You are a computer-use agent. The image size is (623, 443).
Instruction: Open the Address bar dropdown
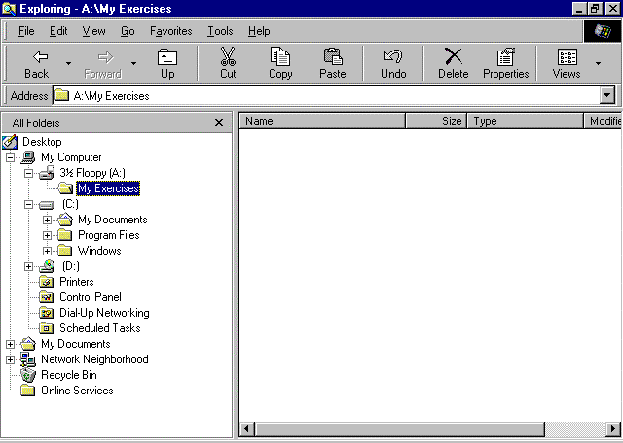(x=606, y=96)
